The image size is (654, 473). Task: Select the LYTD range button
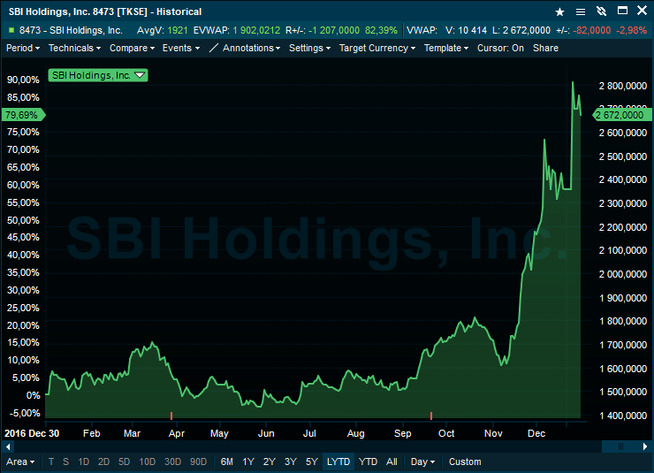click(338, 462)
